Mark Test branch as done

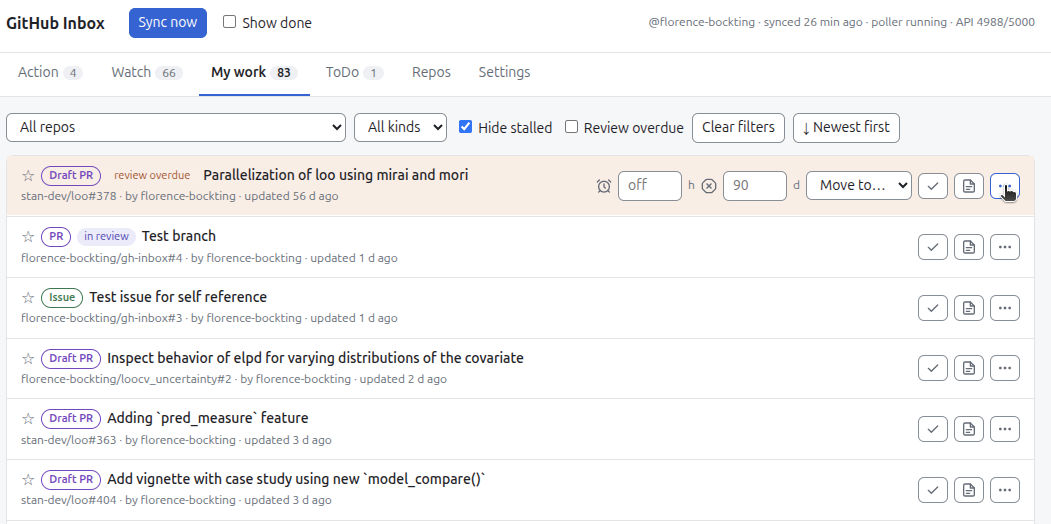point(932,247)
